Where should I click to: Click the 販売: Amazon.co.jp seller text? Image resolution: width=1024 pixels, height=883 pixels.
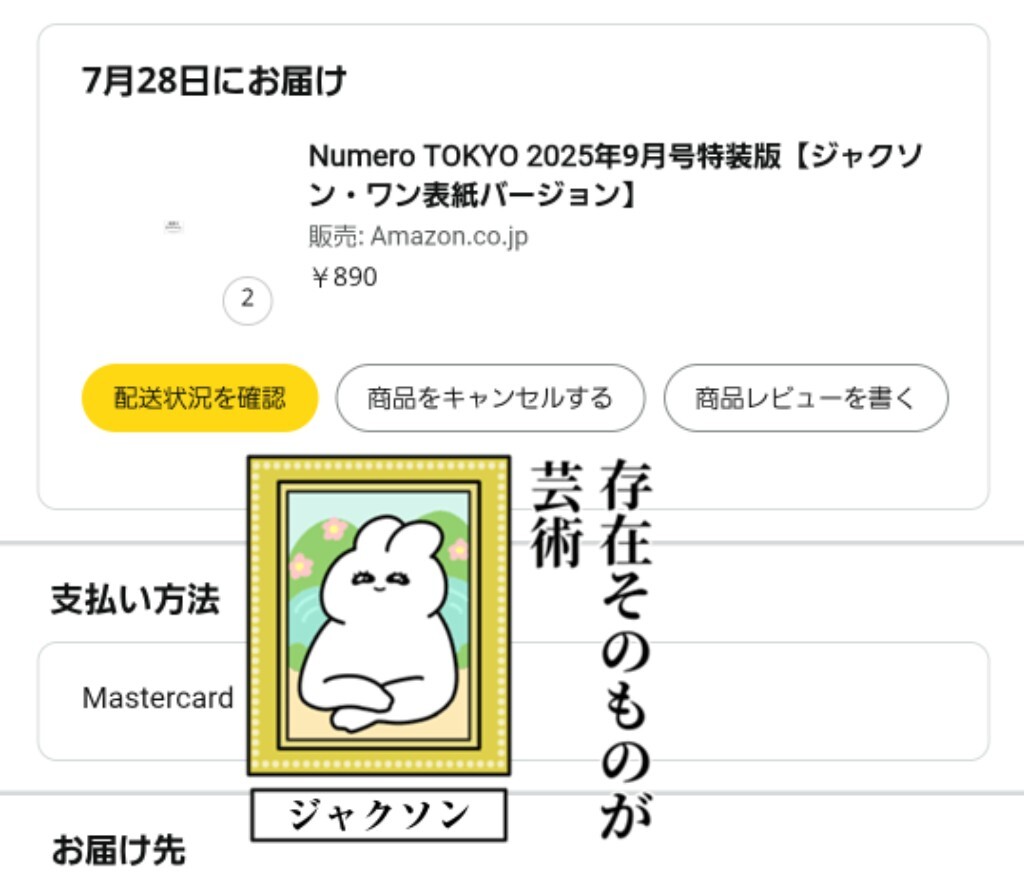pos(418,236)
